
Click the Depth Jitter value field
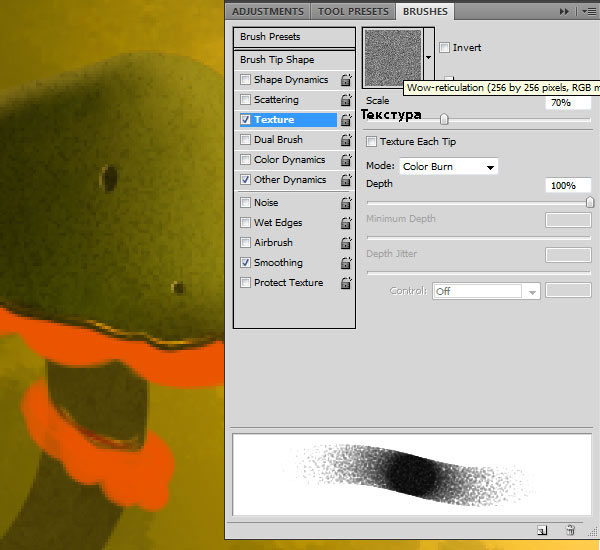pos(568,255)
